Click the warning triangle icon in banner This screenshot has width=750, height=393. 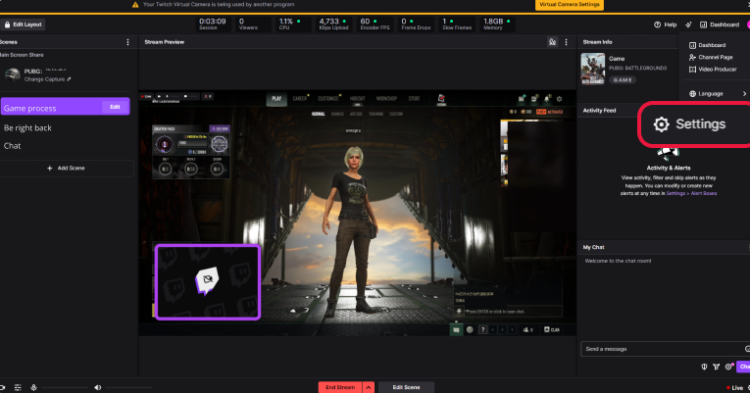point(135,4)
